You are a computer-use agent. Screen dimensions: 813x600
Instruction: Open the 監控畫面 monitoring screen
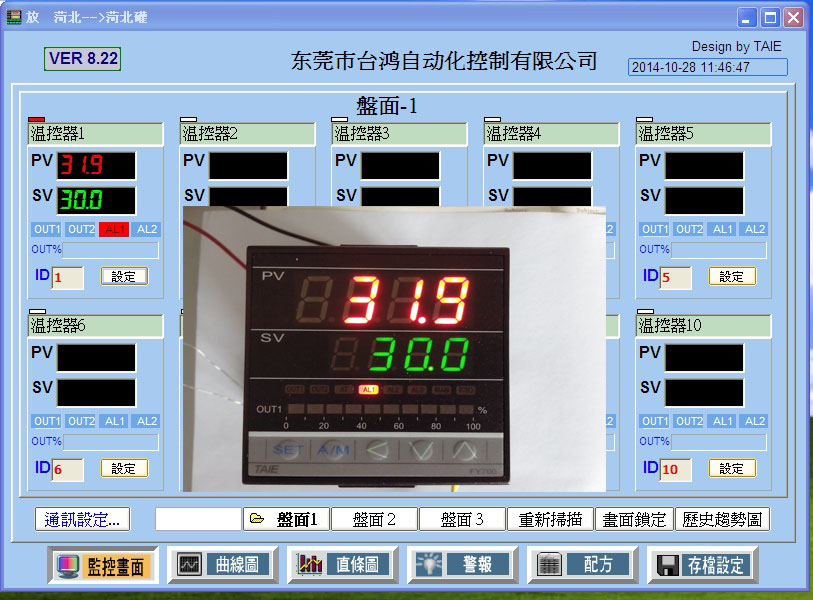click(104, 565)
